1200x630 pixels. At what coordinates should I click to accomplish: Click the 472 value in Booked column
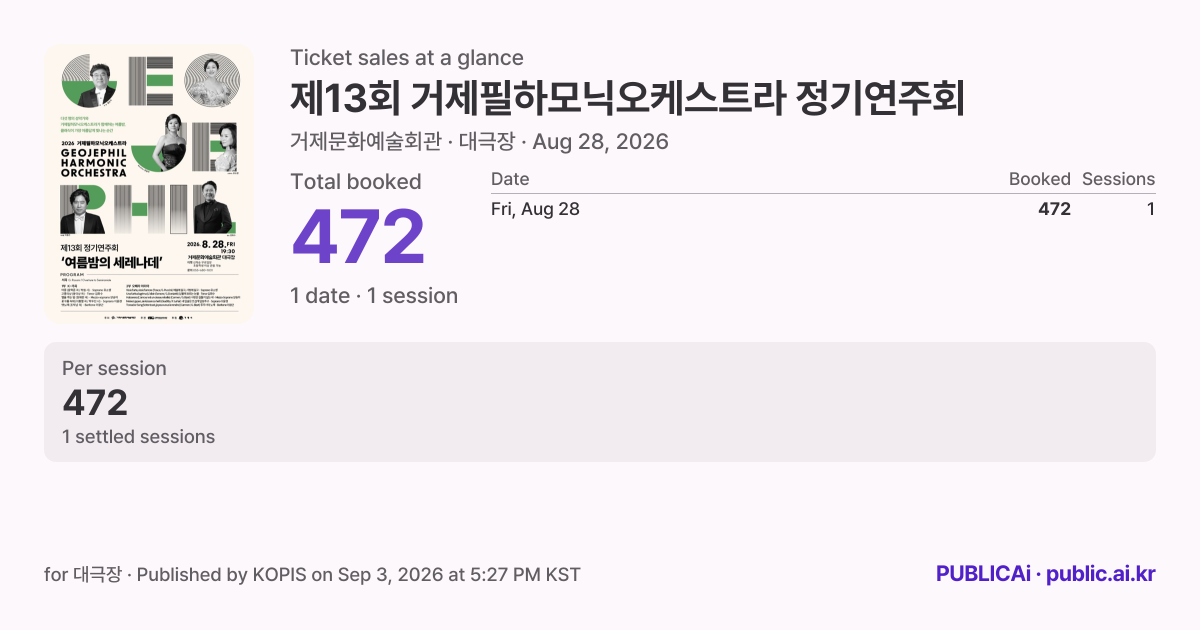click(1054, 209)
